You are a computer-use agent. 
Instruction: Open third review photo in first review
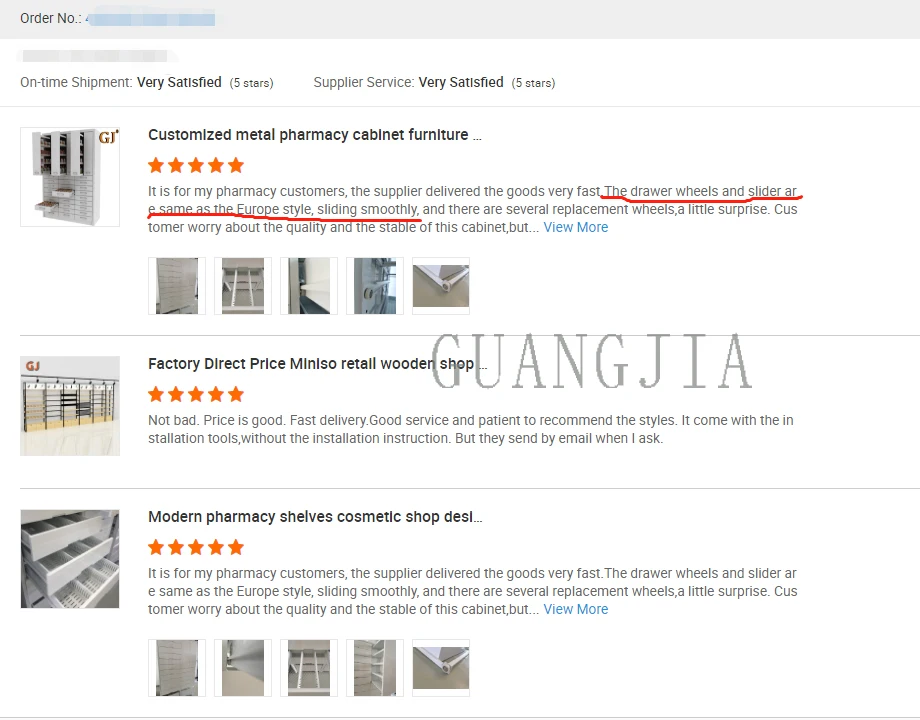[x=309, y=286]
